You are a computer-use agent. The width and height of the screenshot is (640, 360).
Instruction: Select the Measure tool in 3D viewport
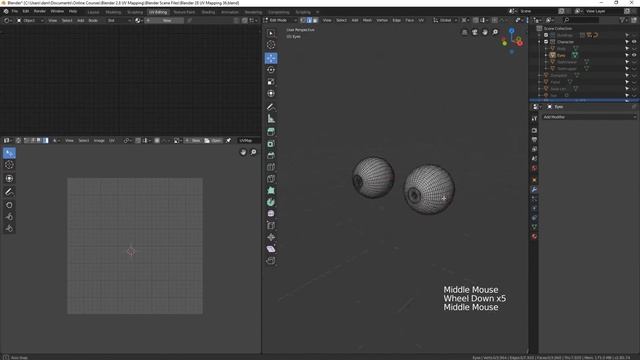(271, 119)
